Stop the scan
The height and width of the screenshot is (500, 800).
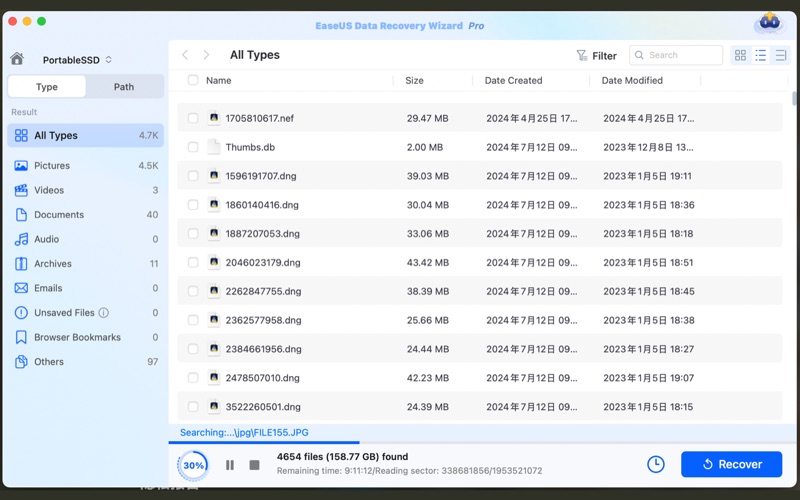255,465
